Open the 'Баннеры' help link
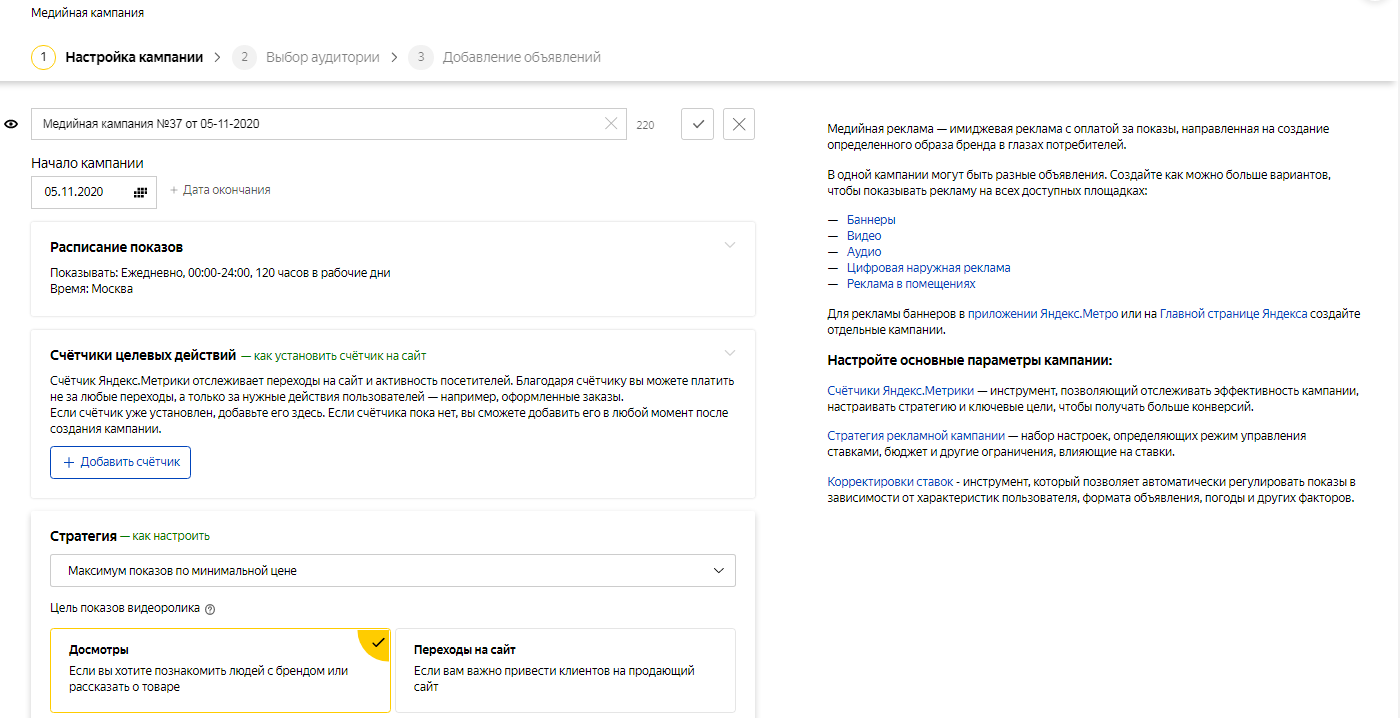 (x=871, y=220)
